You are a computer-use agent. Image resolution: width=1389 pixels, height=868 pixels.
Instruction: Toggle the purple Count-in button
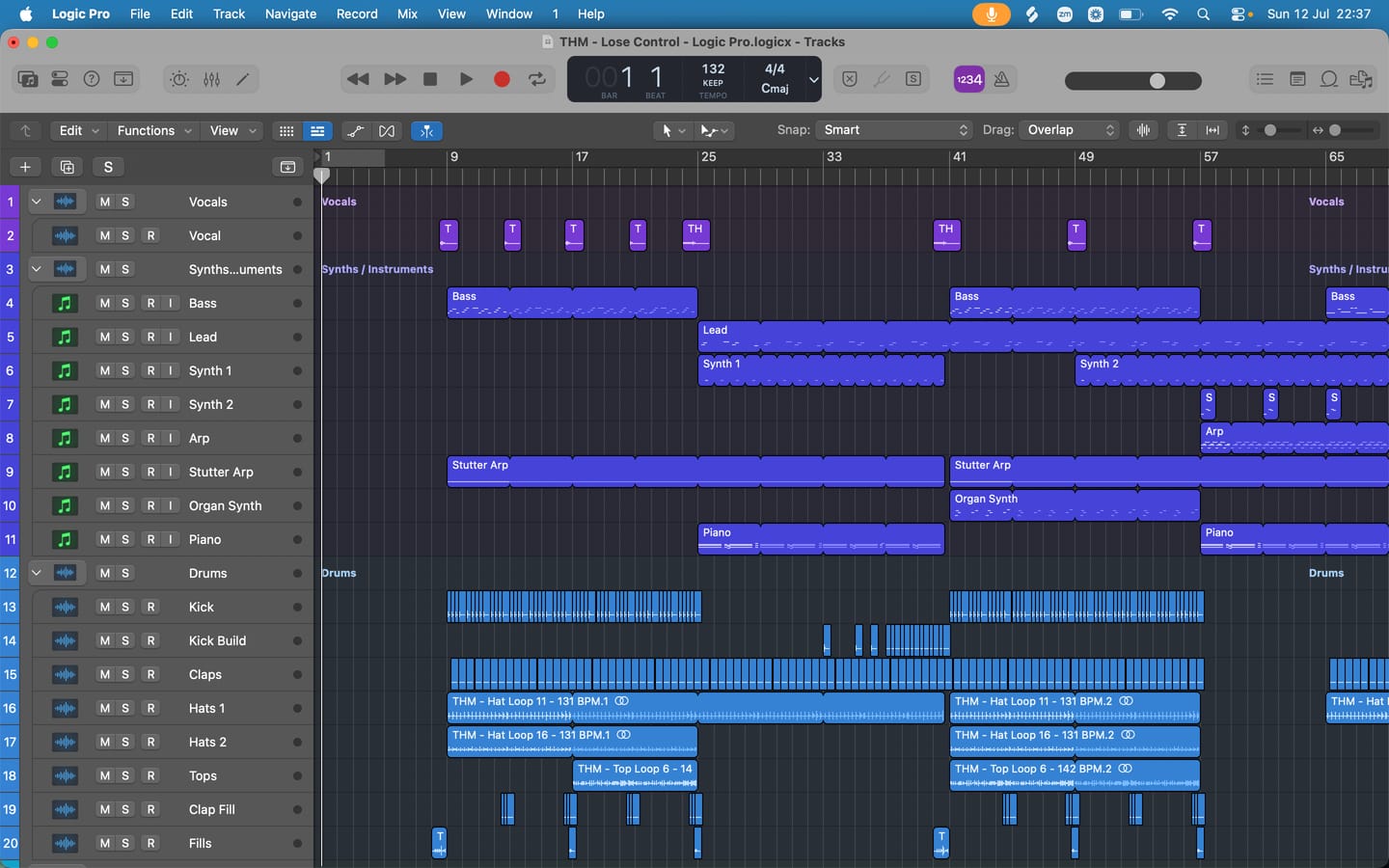coord(968,79)
